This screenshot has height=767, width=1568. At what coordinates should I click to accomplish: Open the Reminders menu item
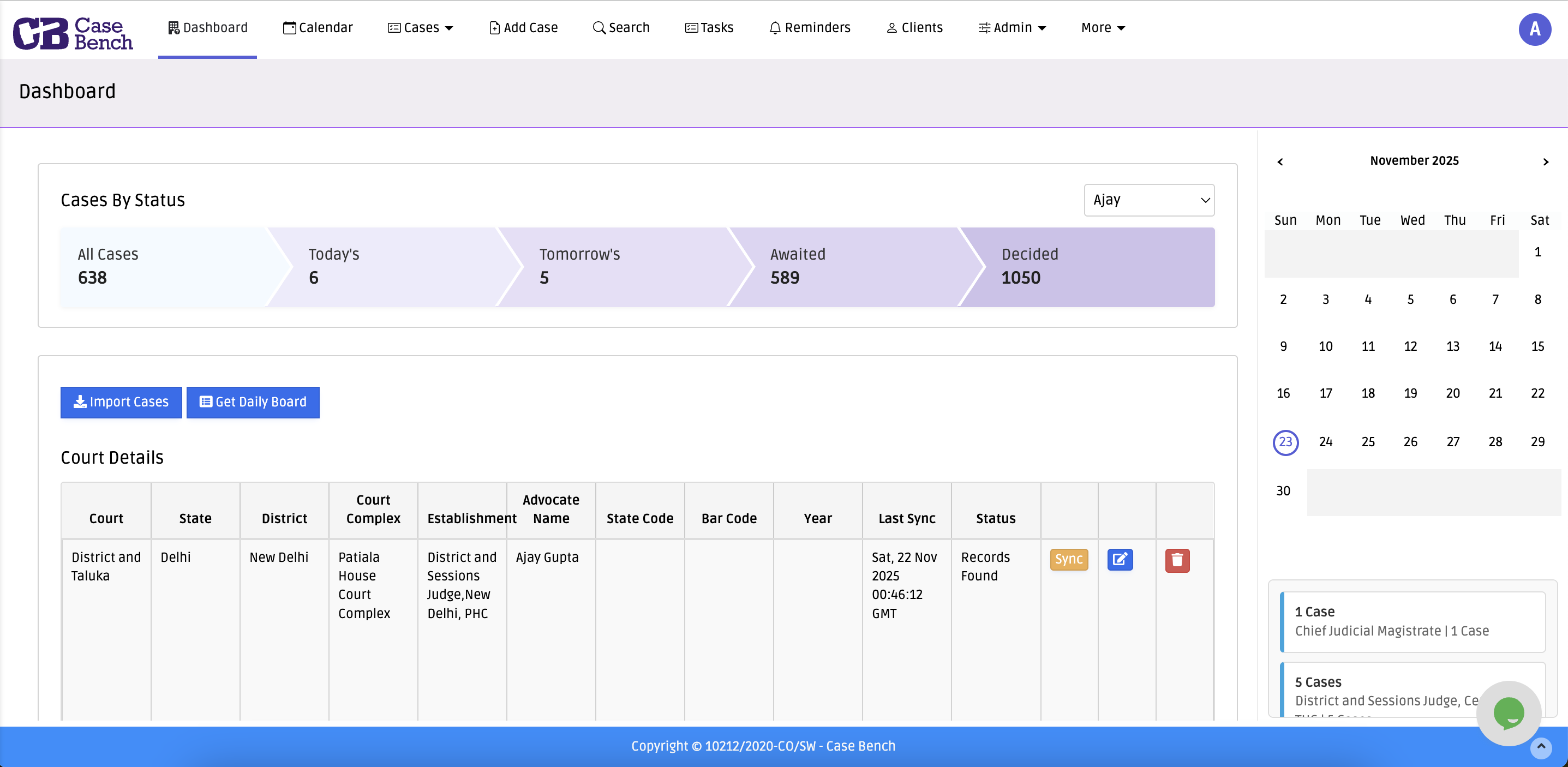coord(810,28)
